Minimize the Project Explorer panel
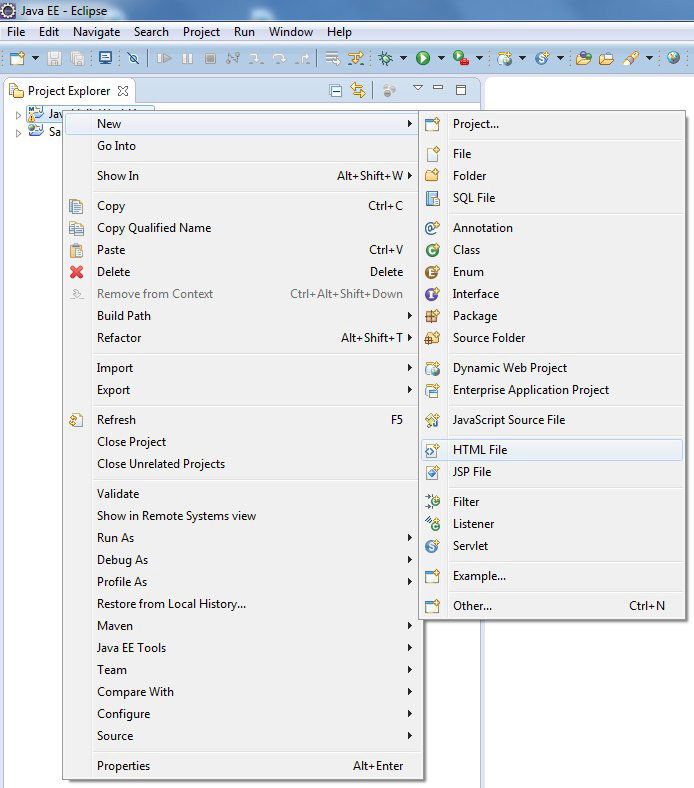This screenshot has height=788, width=694. tap(441, 90)
